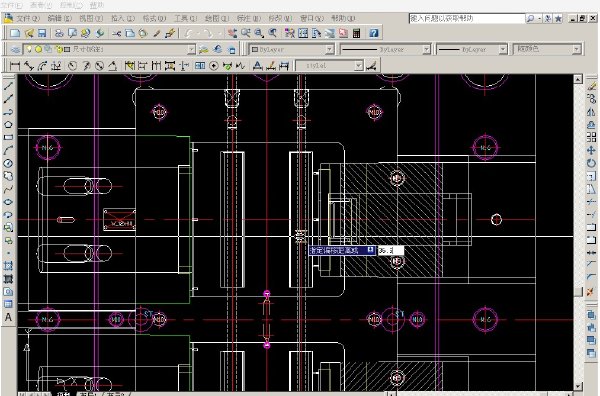Click the vertical scrollbar up arrow
Image resolution: width=600 pixels, height=396 pixels.
578,79
